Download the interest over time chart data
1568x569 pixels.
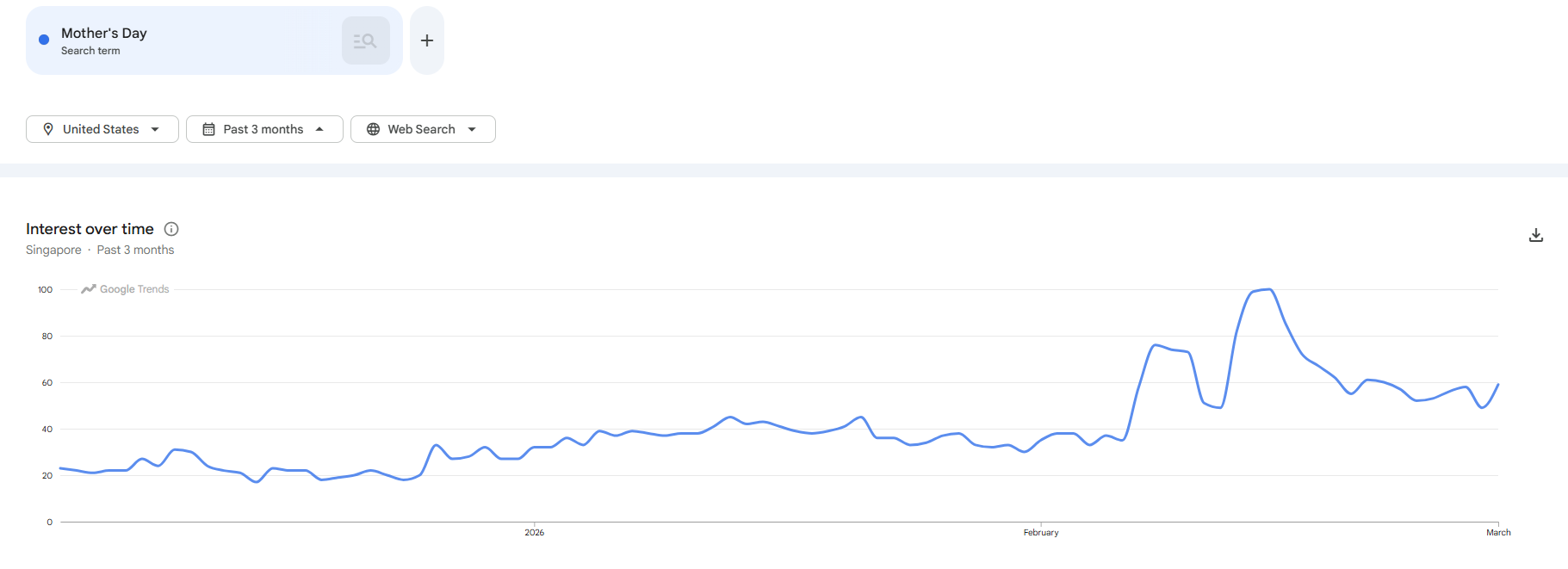(x=1535, y=235)
